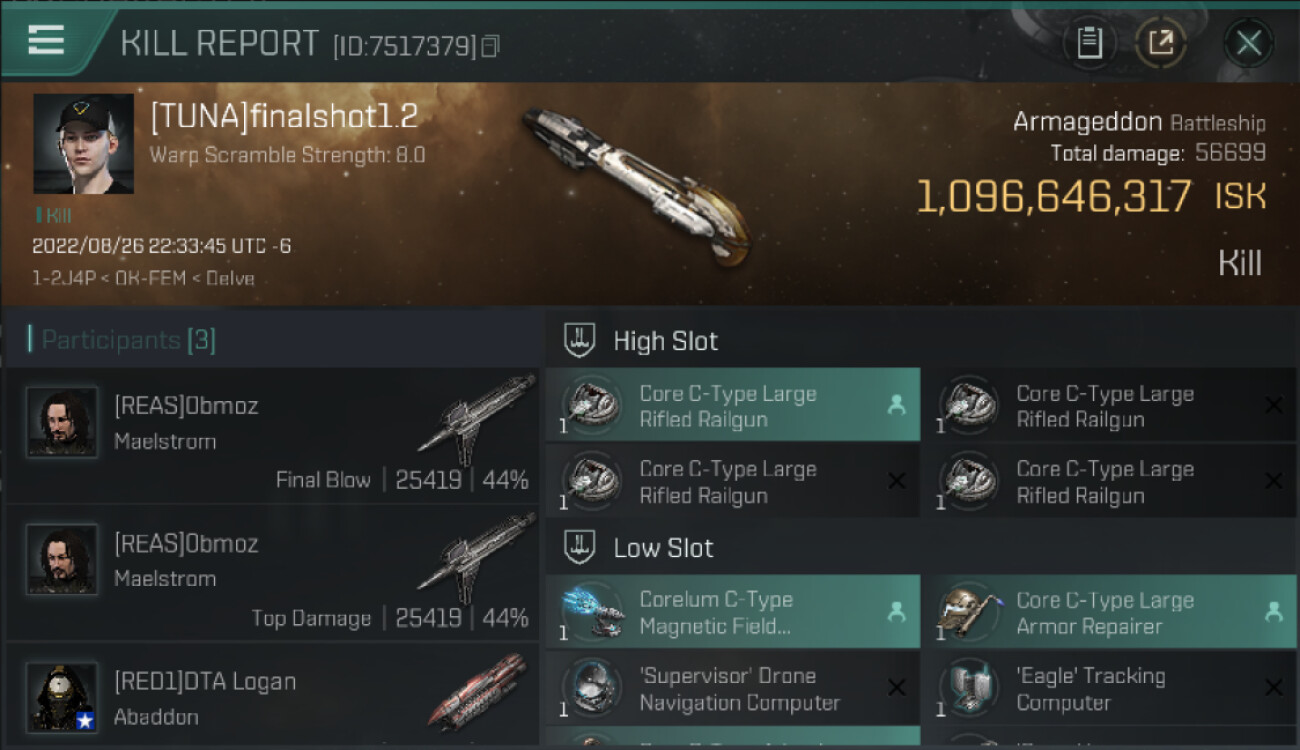This screenshot has width=1300, height=750.
Task: Select first highlighted Core C-Type Large Rifled Railgun
Action: [730, 405]
